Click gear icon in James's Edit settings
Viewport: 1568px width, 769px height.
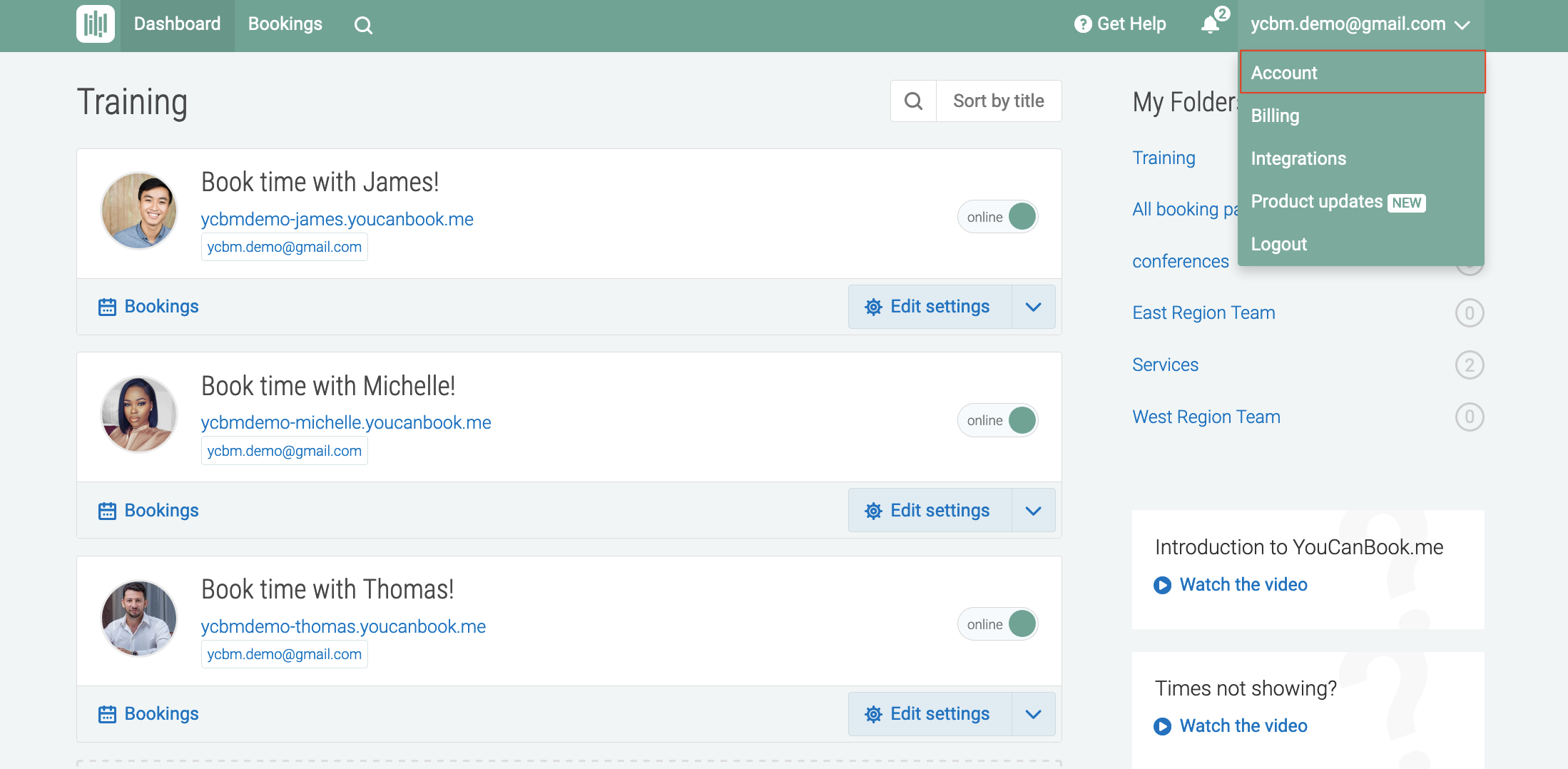[873, 307]
